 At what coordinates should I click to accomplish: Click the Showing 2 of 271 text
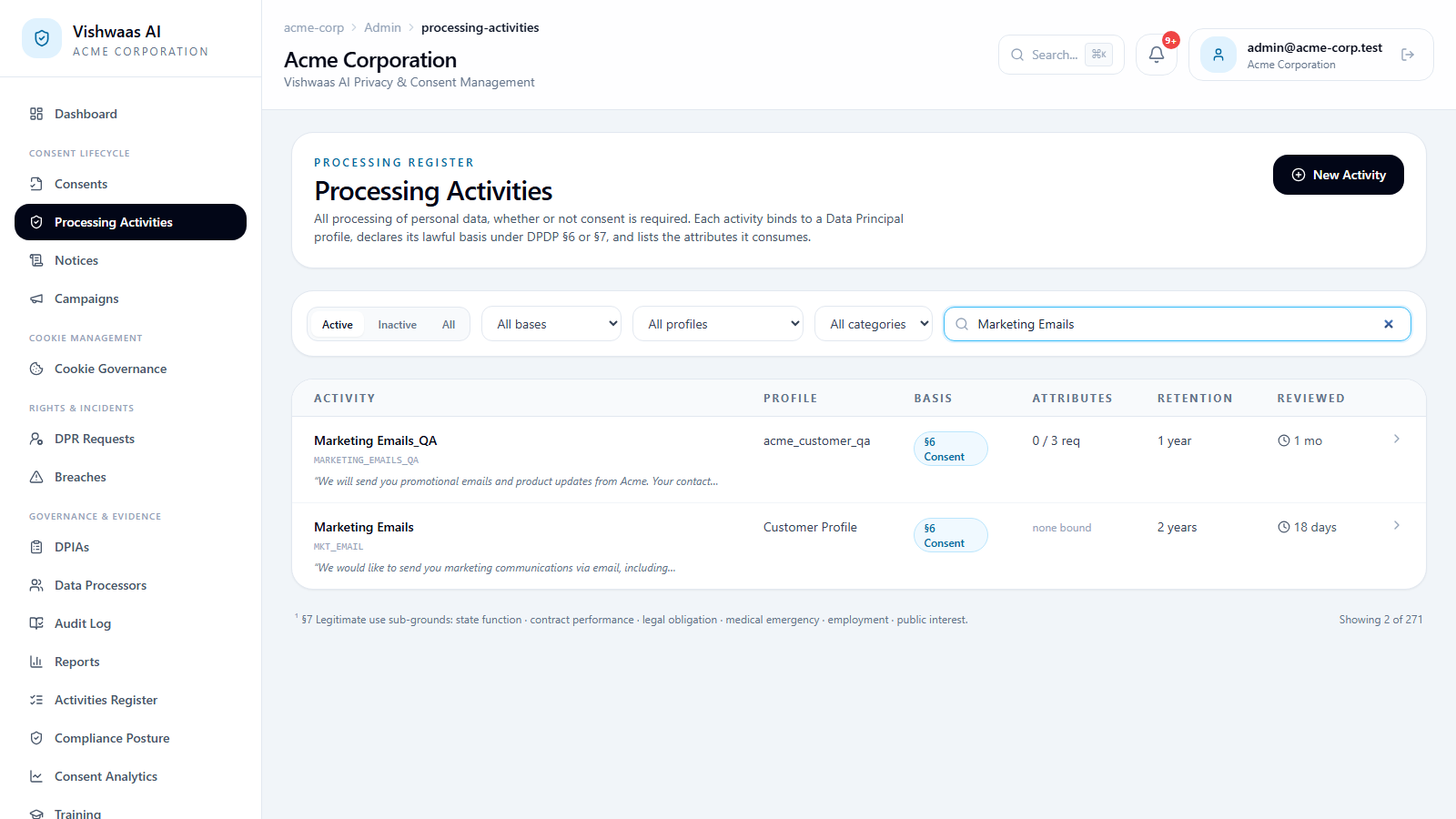(1380, 620)
